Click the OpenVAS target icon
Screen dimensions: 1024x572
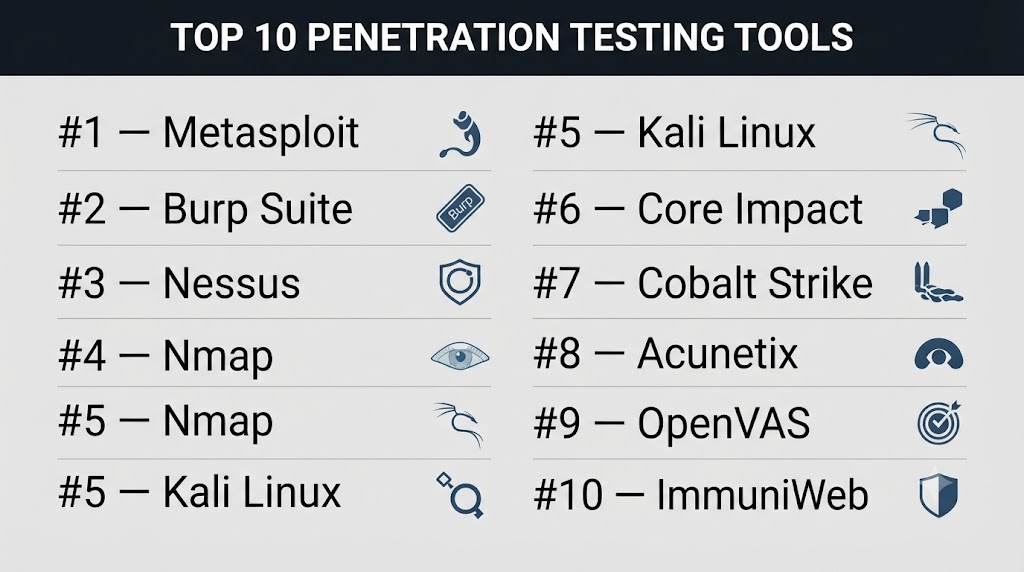click(x=939, y=423)
